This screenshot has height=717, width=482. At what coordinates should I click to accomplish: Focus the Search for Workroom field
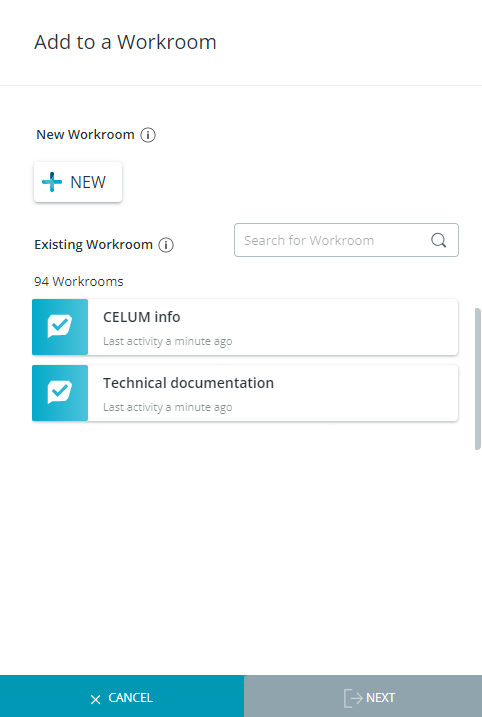(346, 240)
